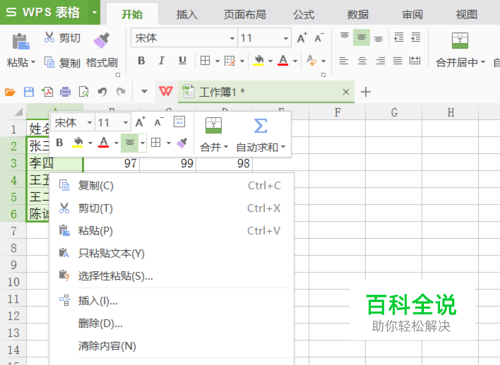
Task: Click the Copy icon in ribbon
Action: [49, 62]
